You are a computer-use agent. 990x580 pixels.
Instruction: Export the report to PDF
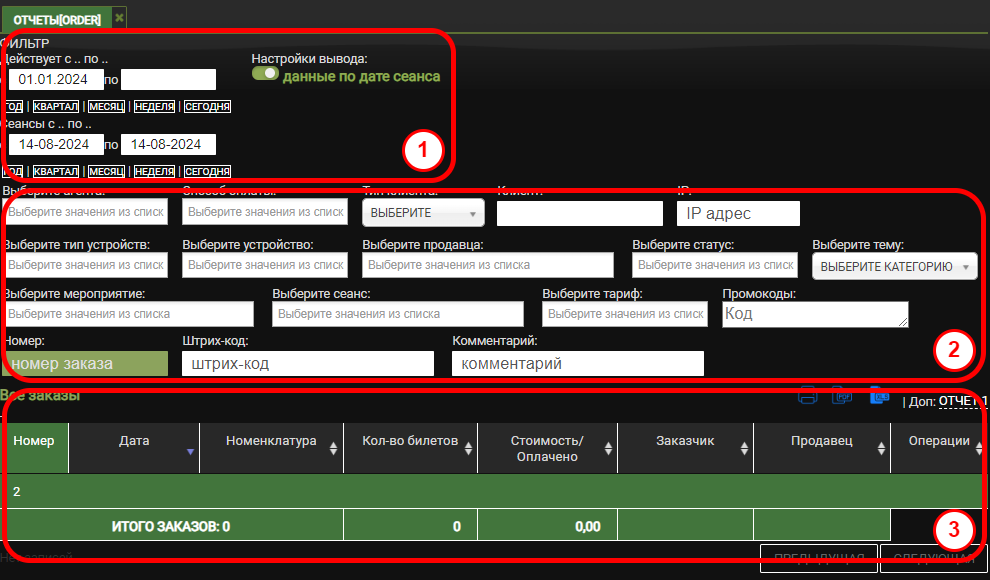tap(843, 396)
